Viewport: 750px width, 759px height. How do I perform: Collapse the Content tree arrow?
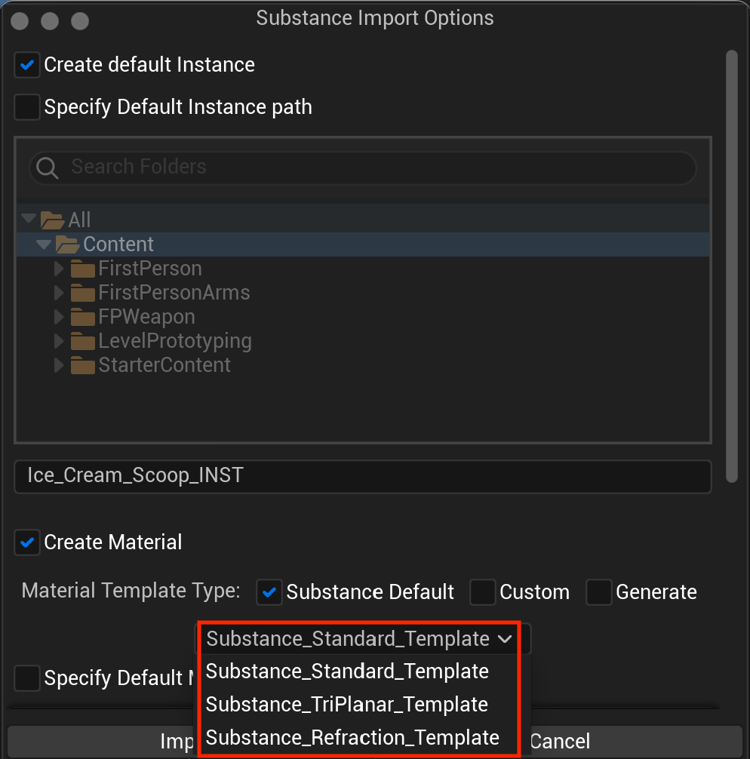[43, 245]
